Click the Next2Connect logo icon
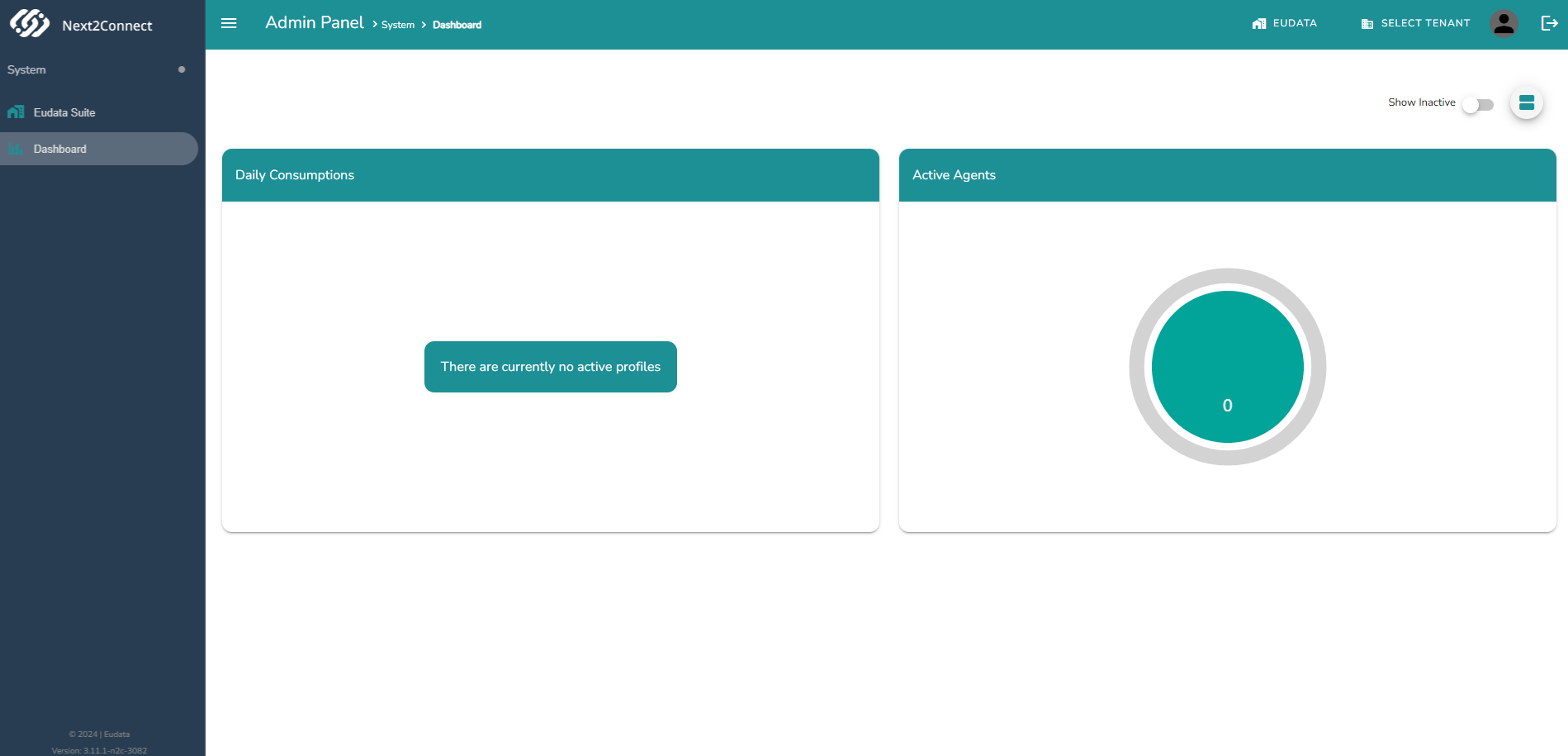This screenshot has width=1568, height=756. [30, 23]
